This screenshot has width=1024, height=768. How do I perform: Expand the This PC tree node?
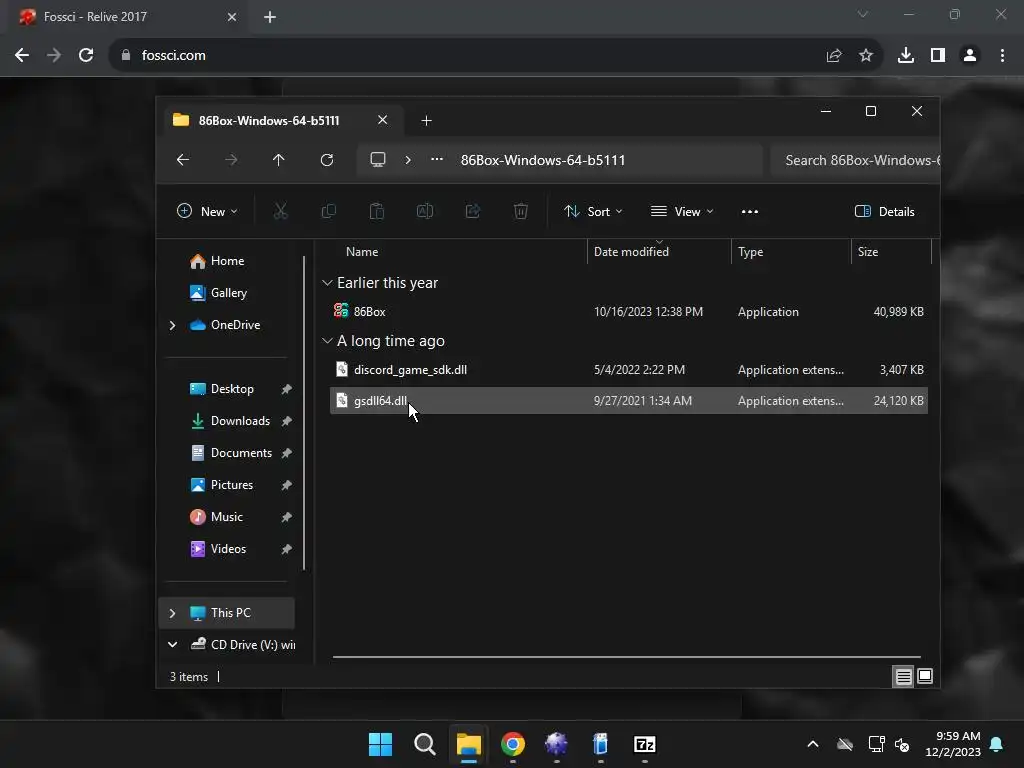[172, 613]
